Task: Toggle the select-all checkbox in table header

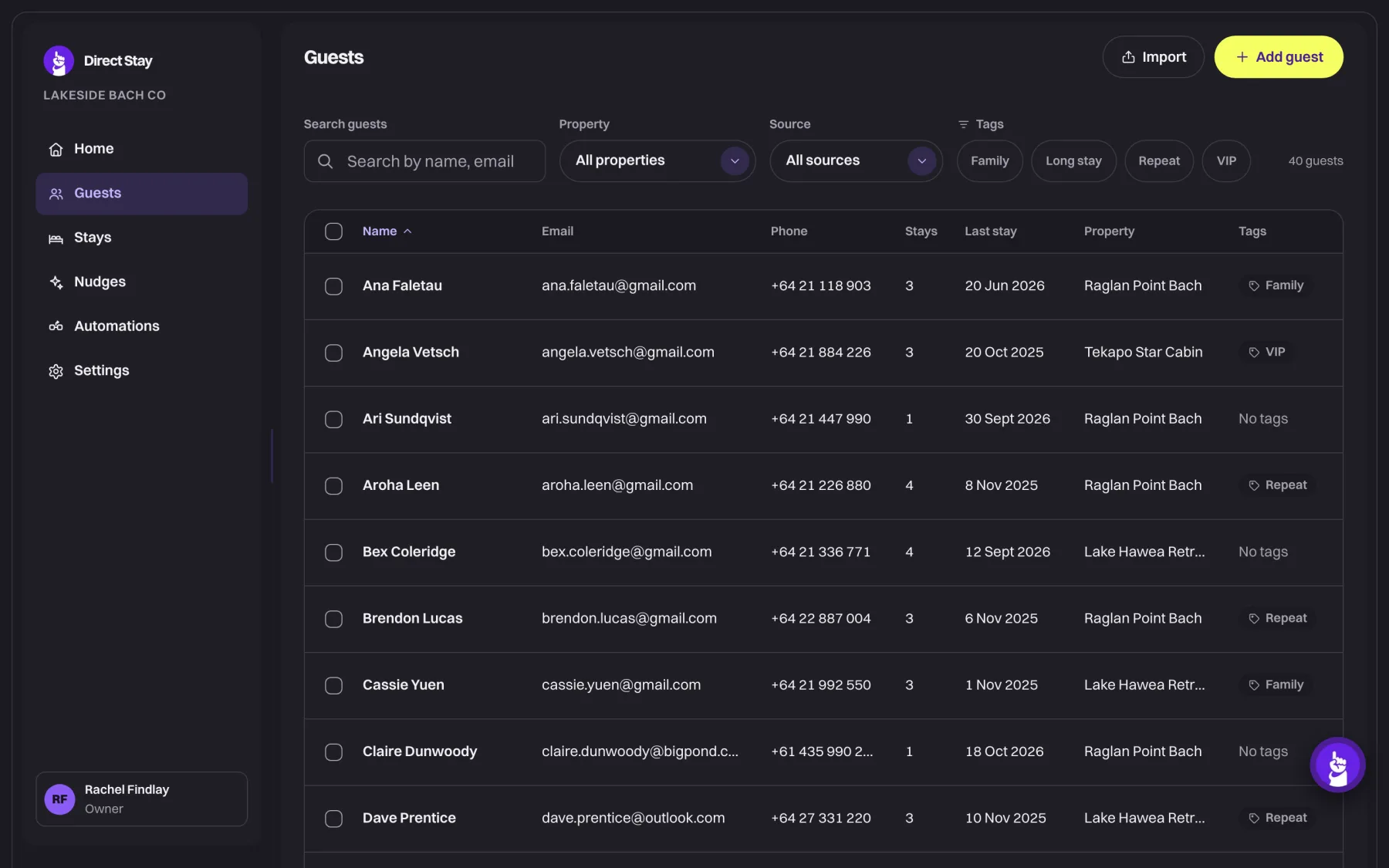Action: [x=333, y=231]
